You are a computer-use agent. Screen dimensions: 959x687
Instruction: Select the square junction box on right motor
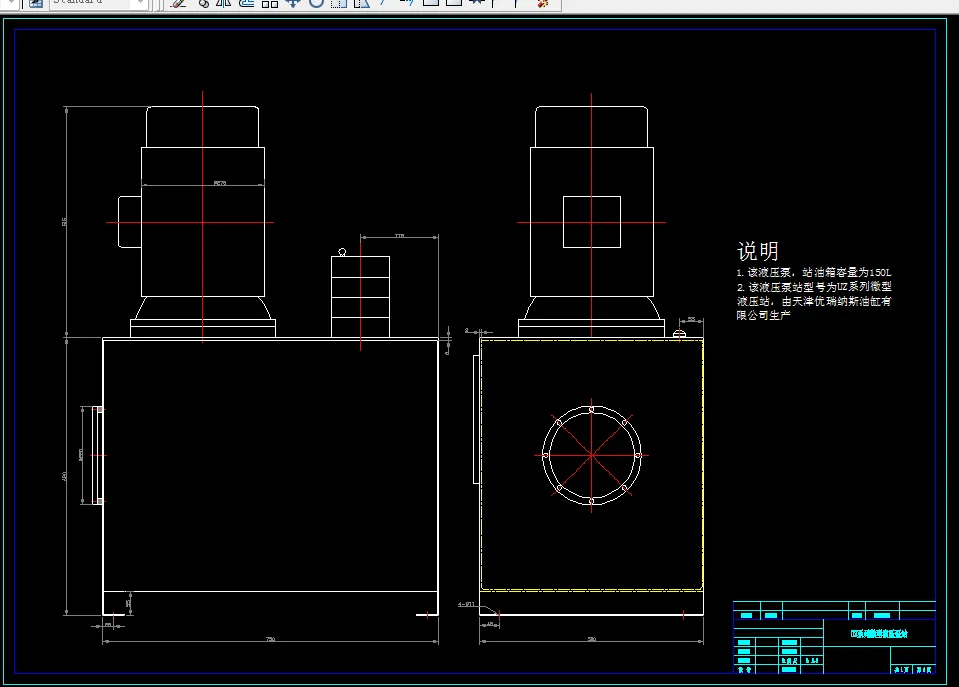(592, 222)
